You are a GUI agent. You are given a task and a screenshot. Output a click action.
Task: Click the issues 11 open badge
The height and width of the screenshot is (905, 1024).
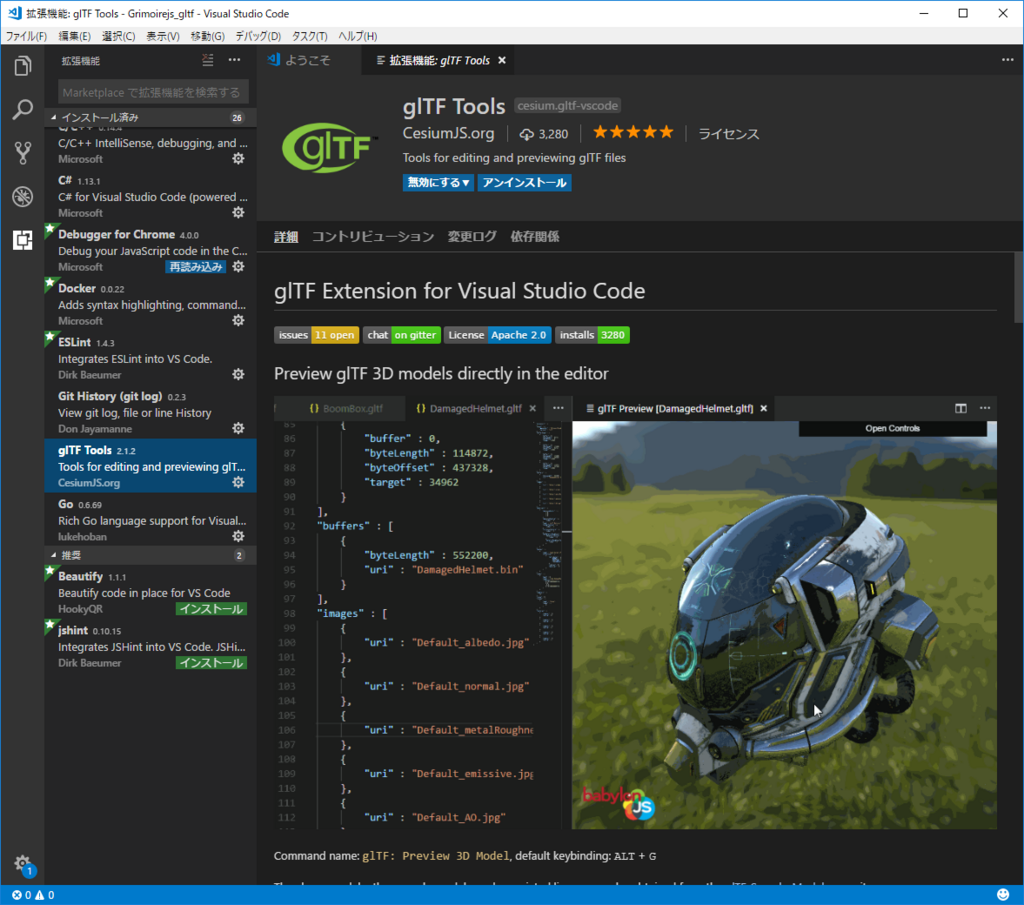[316, 335]
